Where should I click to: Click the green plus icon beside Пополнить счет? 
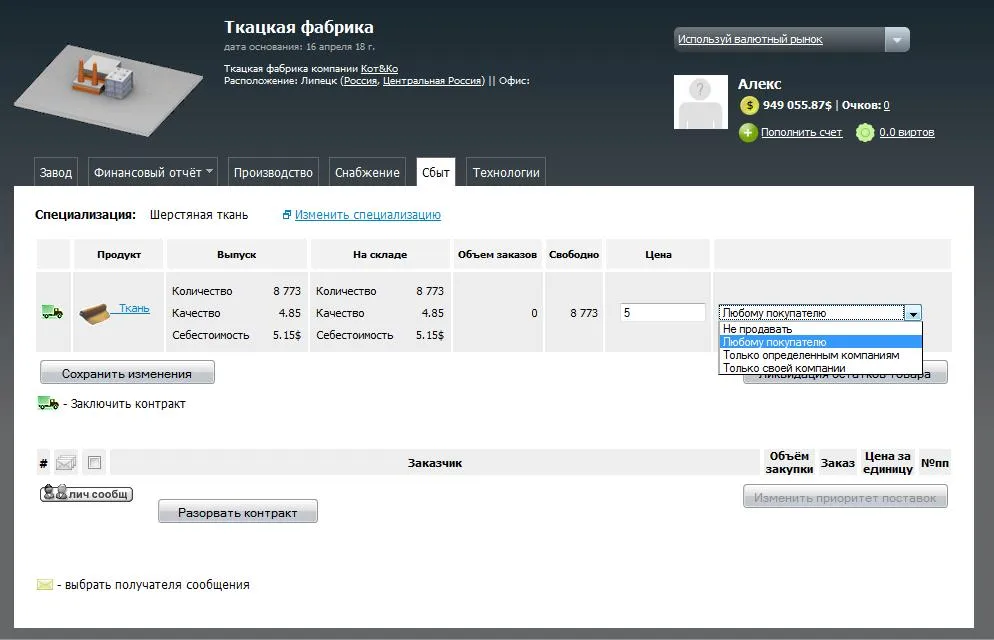coord(748,132)
